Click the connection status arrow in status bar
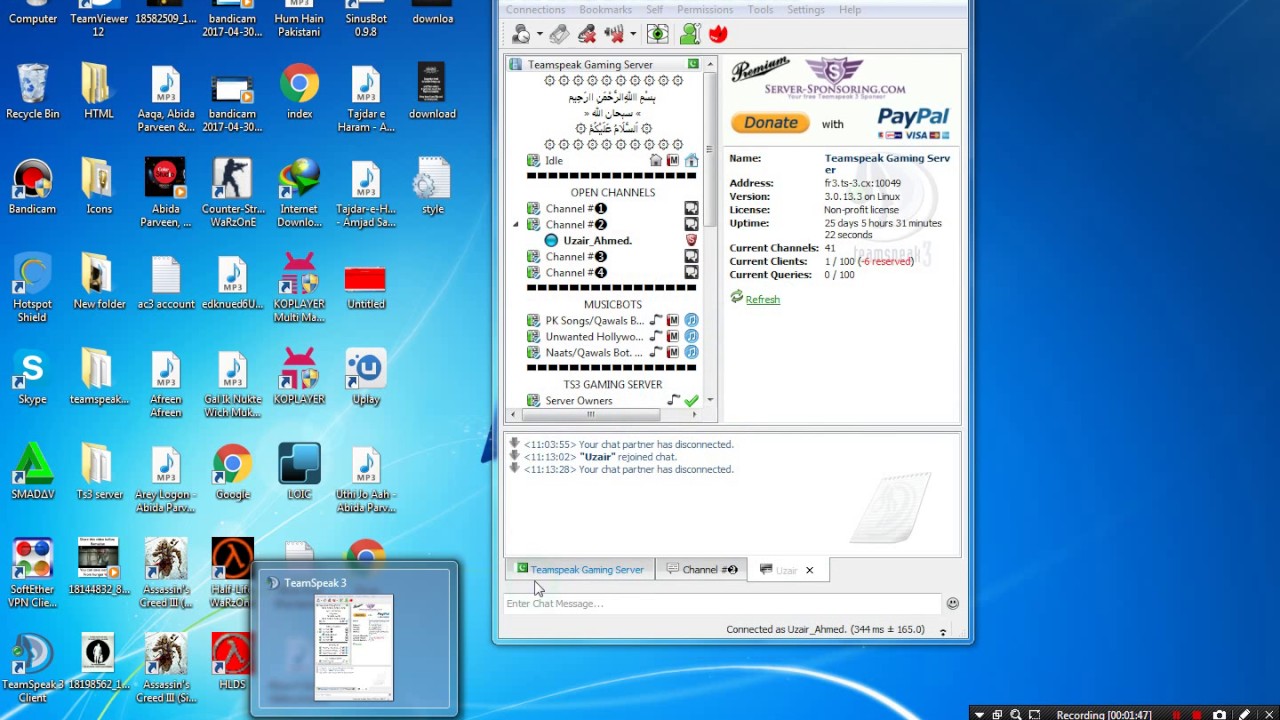The height and width of the screenshot is (720, 1280). [942, 631]
